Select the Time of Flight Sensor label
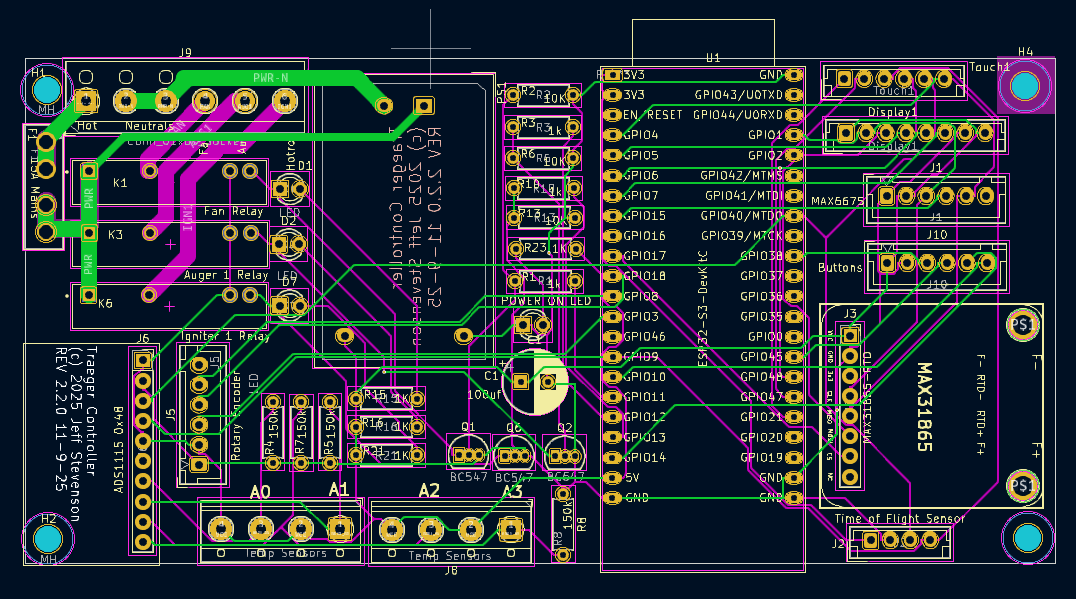 900,519
